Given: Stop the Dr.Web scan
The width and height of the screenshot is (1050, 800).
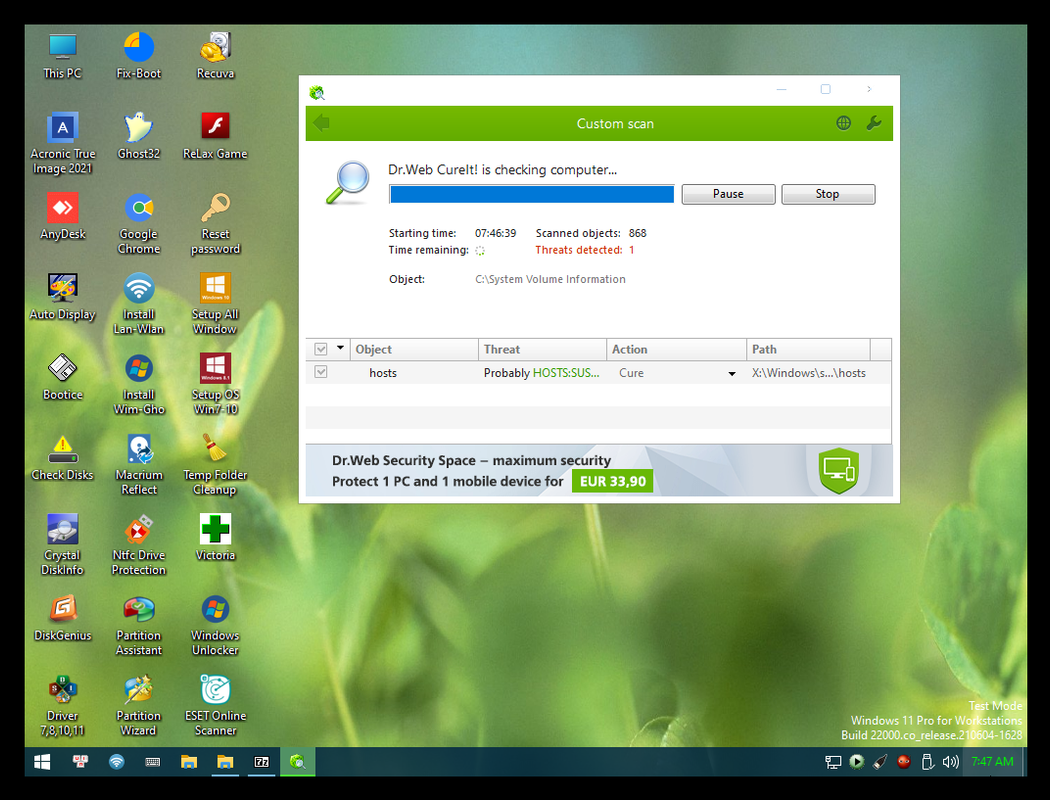Looking at the screenshot, I should coord(828,194).
